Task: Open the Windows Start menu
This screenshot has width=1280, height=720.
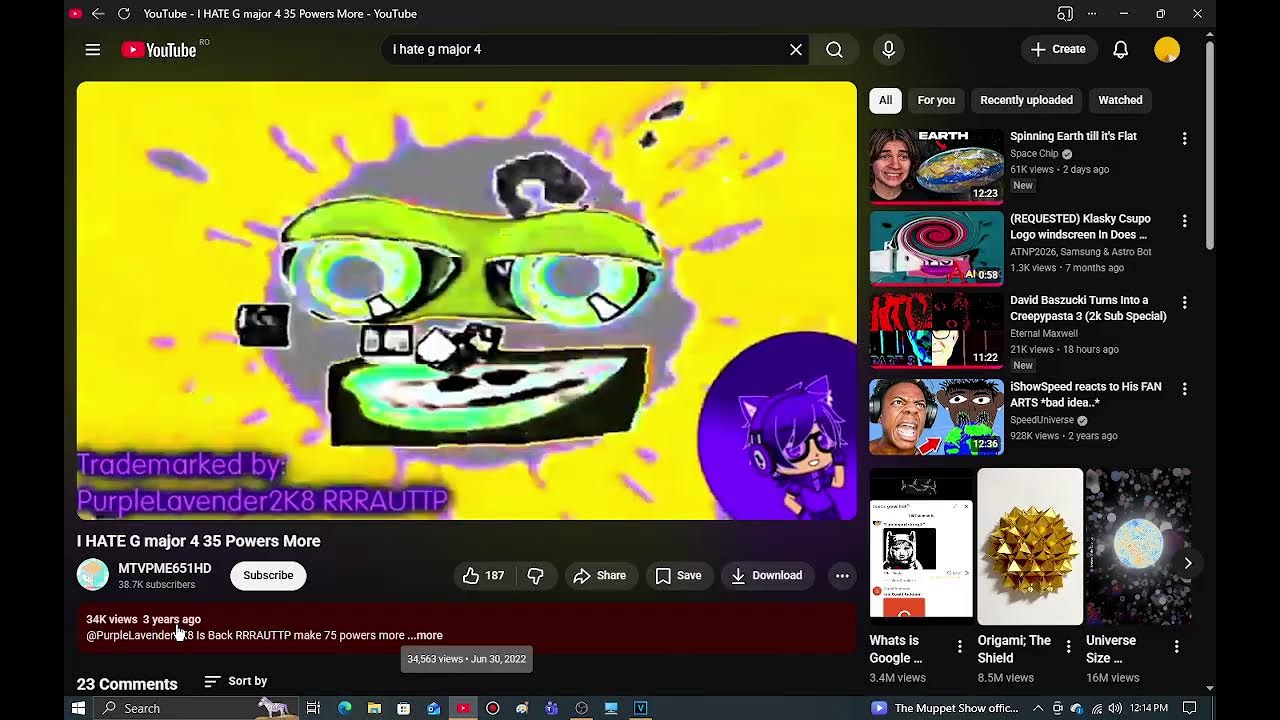Action: [78, 708]
